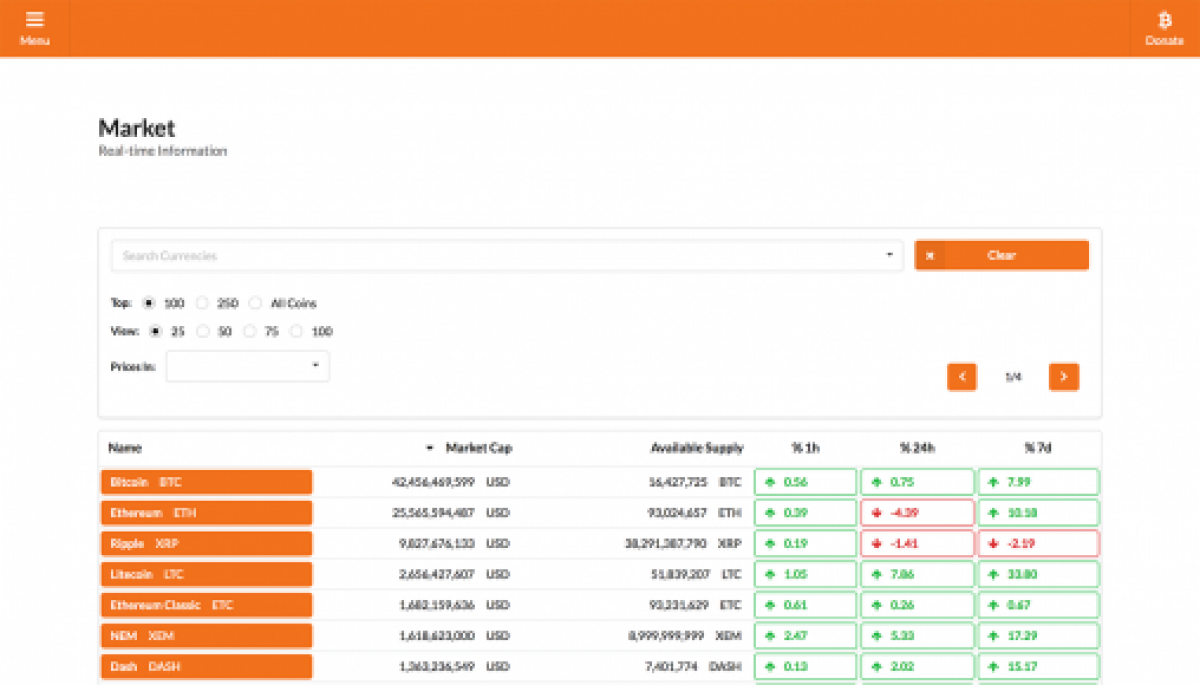The image size is (1200, 685).
Task: Click the sort caret next to Name
Action: pyautogui.click(x=430, y=448)
